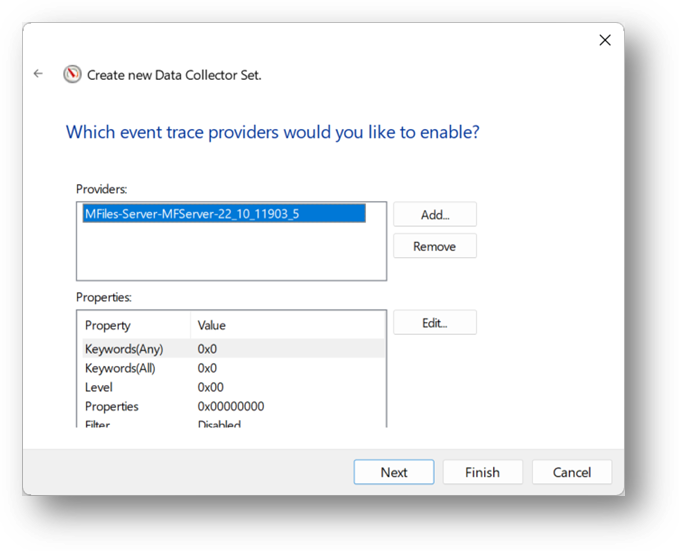Select the Keywords(All) property row

[x=233, y=368]
